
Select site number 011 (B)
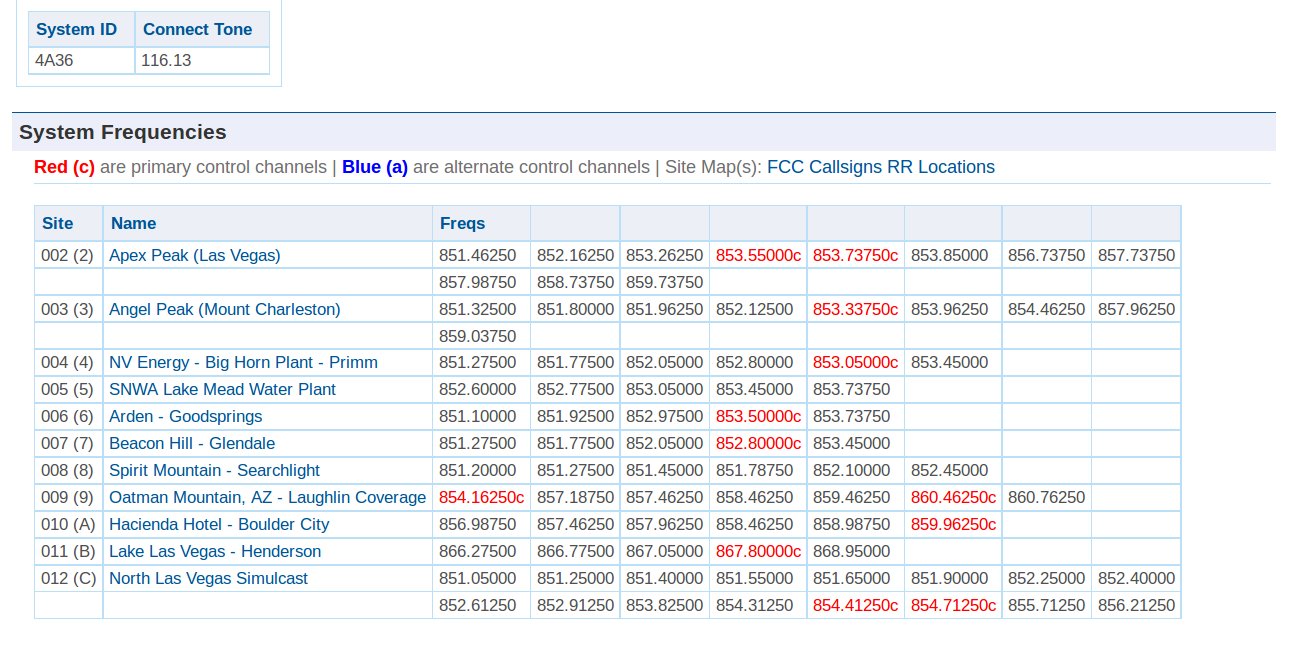pyautogui.click(x=67, y=551)
